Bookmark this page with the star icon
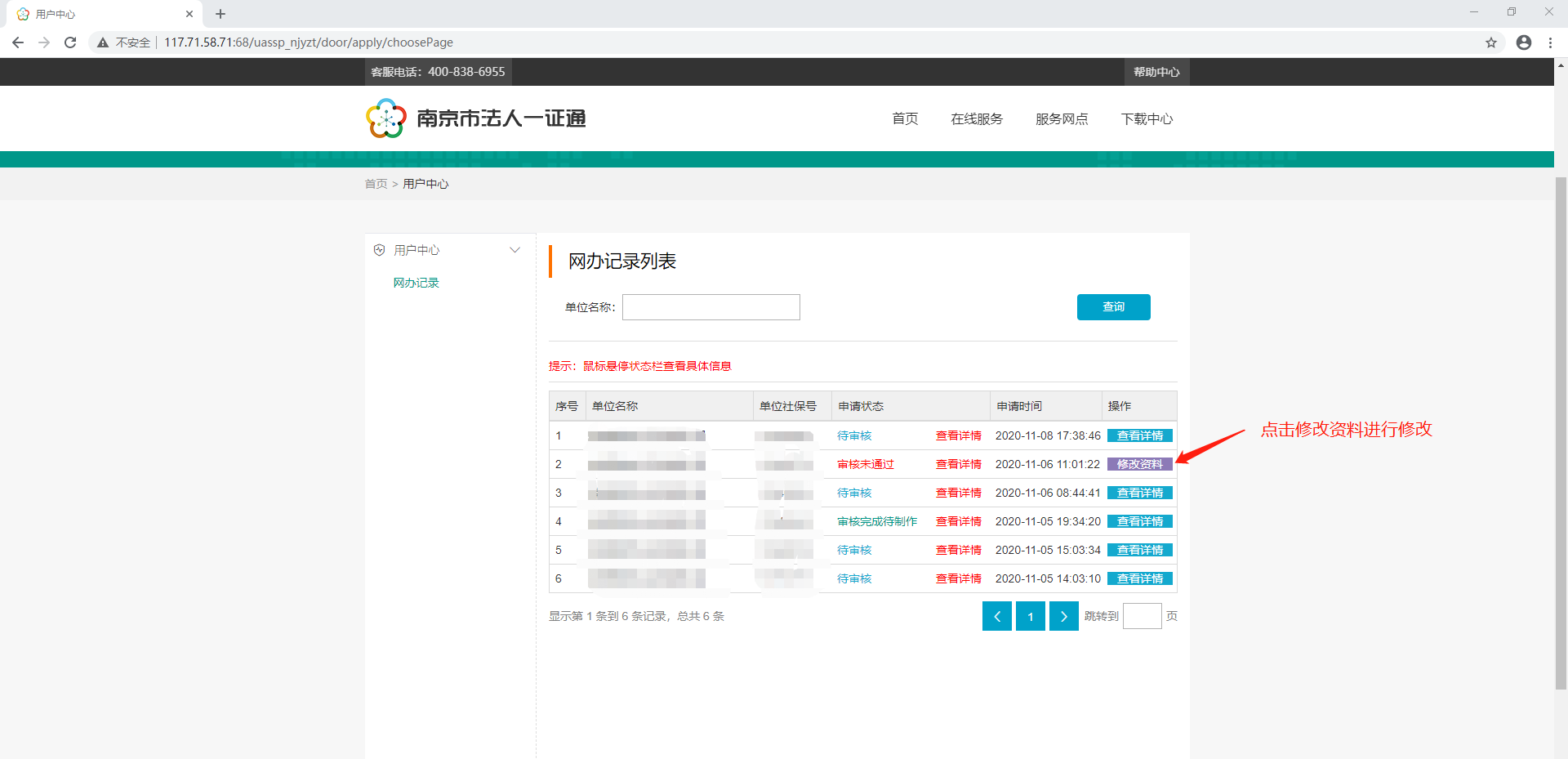Viewport: 1568px width, 759px height. (1491, 42)
